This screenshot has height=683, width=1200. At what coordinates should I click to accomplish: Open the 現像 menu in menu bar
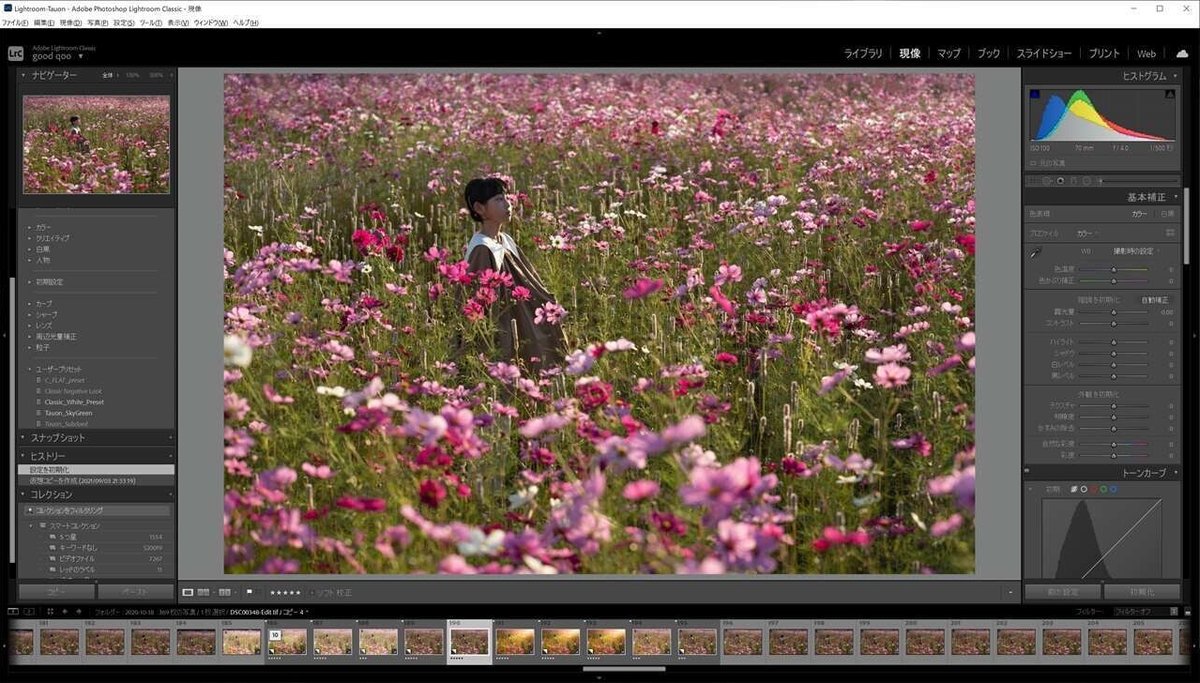pos(71,22)
